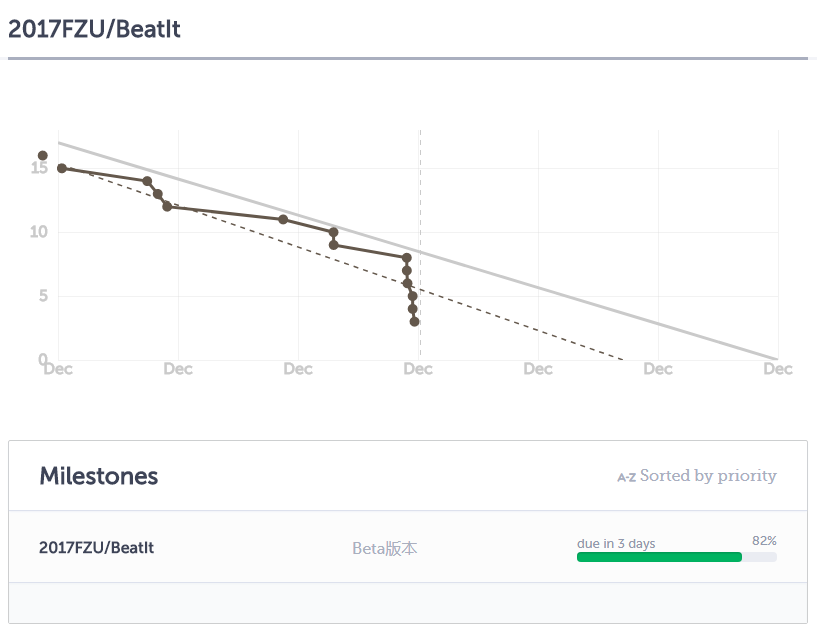Image resolution: width=817 pixels, height=632 pixels.
Task: Click the 2017FZU/BeatIt page title
Action: click(x=94, y=29)
